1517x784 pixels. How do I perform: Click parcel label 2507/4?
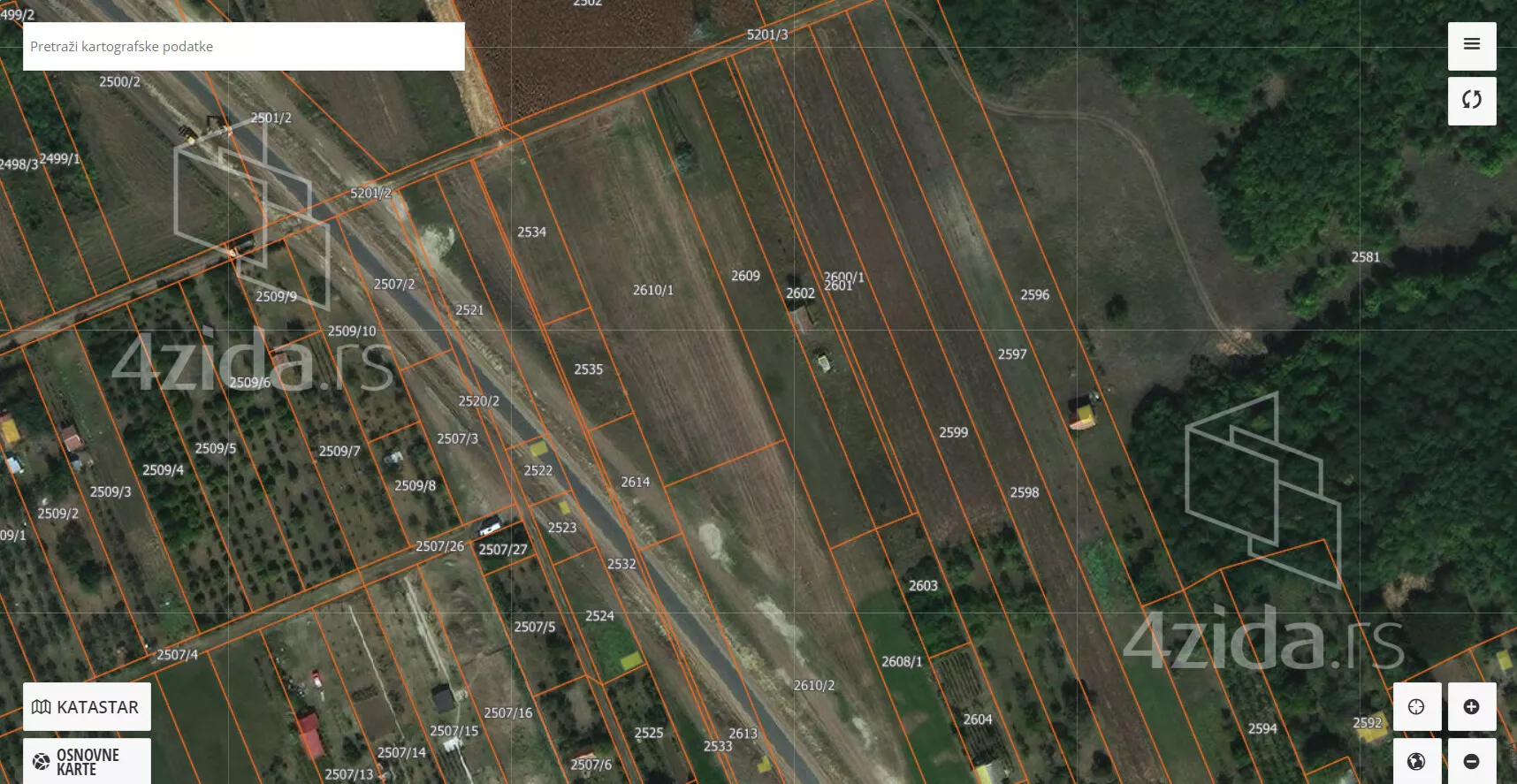(177, 655)
